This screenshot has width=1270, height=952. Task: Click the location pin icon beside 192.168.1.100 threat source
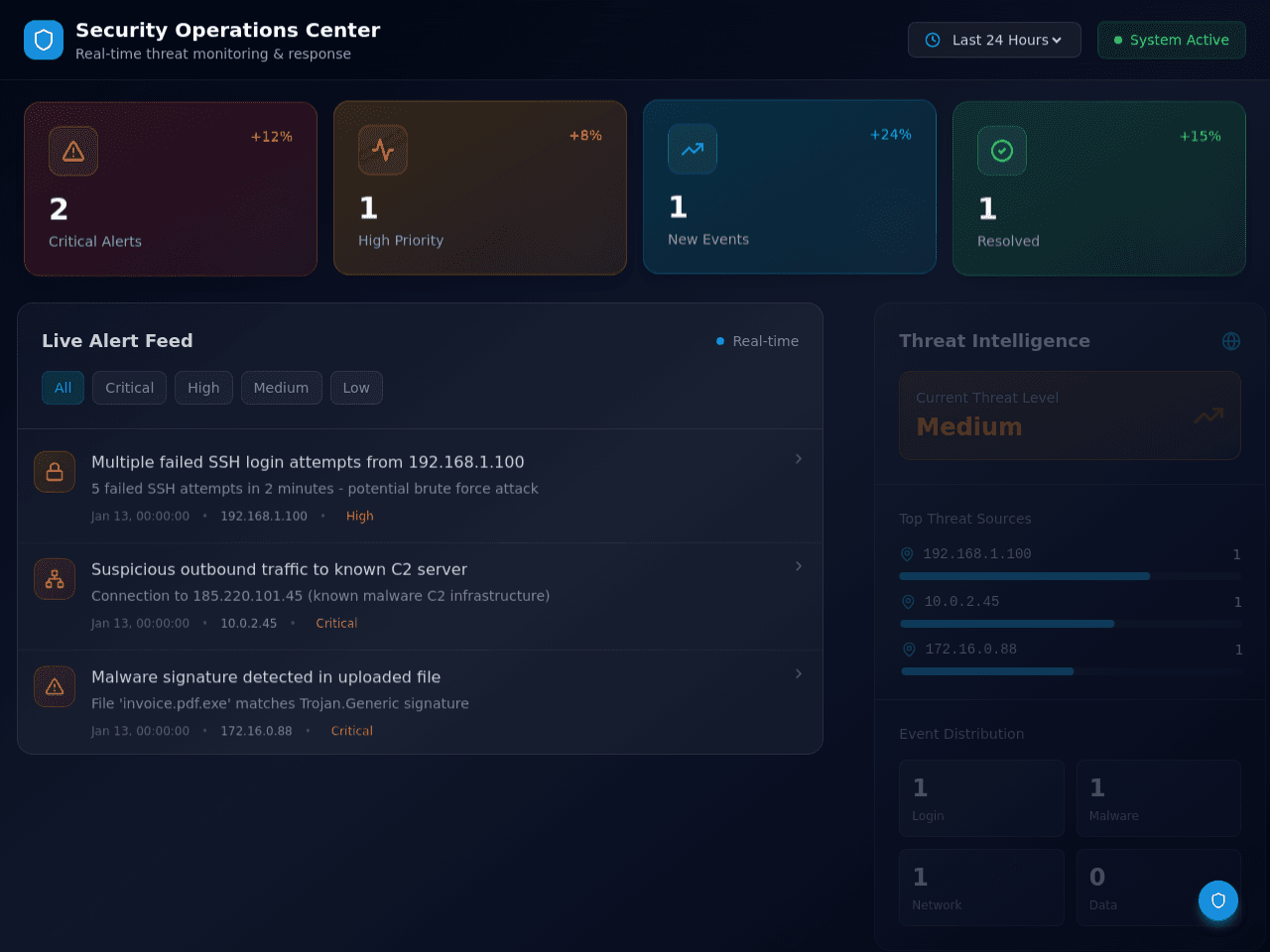pos(907,554)
